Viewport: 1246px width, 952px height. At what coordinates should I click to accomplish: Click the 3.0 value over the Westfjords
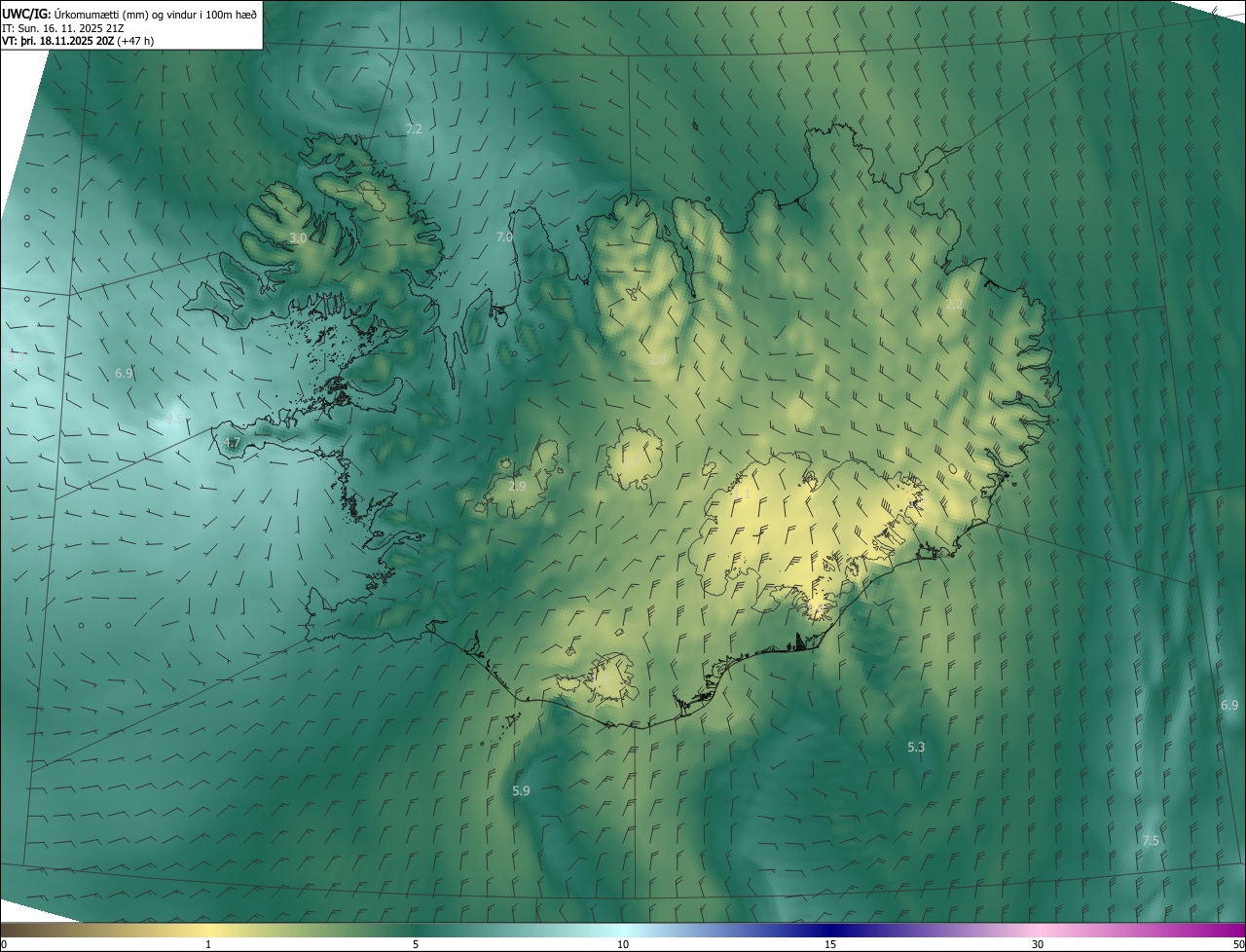pos(299,238)
